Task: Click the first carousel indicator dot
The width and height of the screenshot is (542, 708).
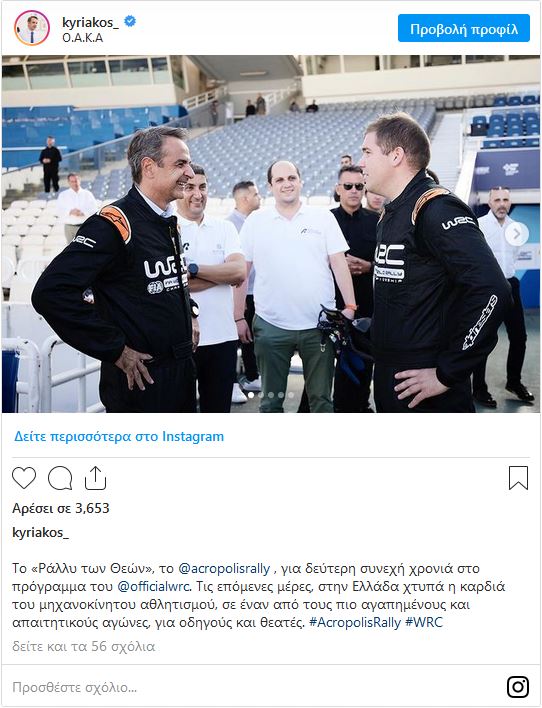Action: [251, 395]
